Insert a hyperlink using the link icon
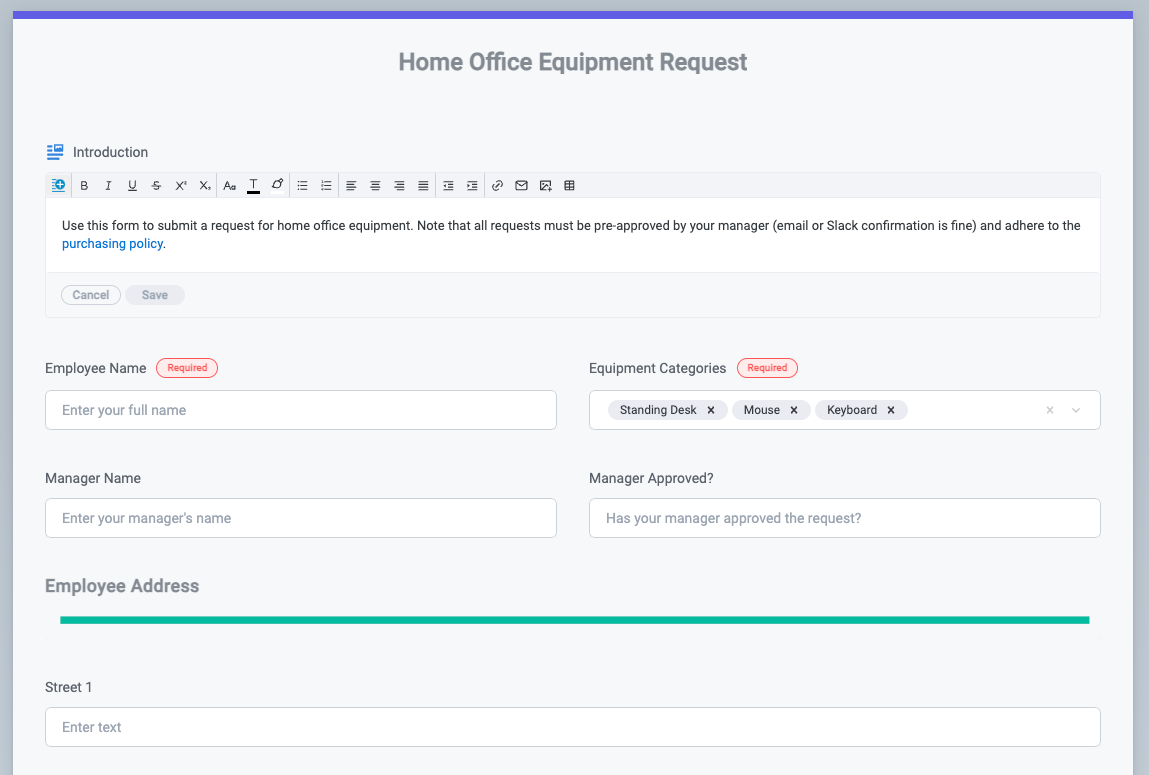The width and height of the screenshot is (1149, 775). [x=497, y=185]
